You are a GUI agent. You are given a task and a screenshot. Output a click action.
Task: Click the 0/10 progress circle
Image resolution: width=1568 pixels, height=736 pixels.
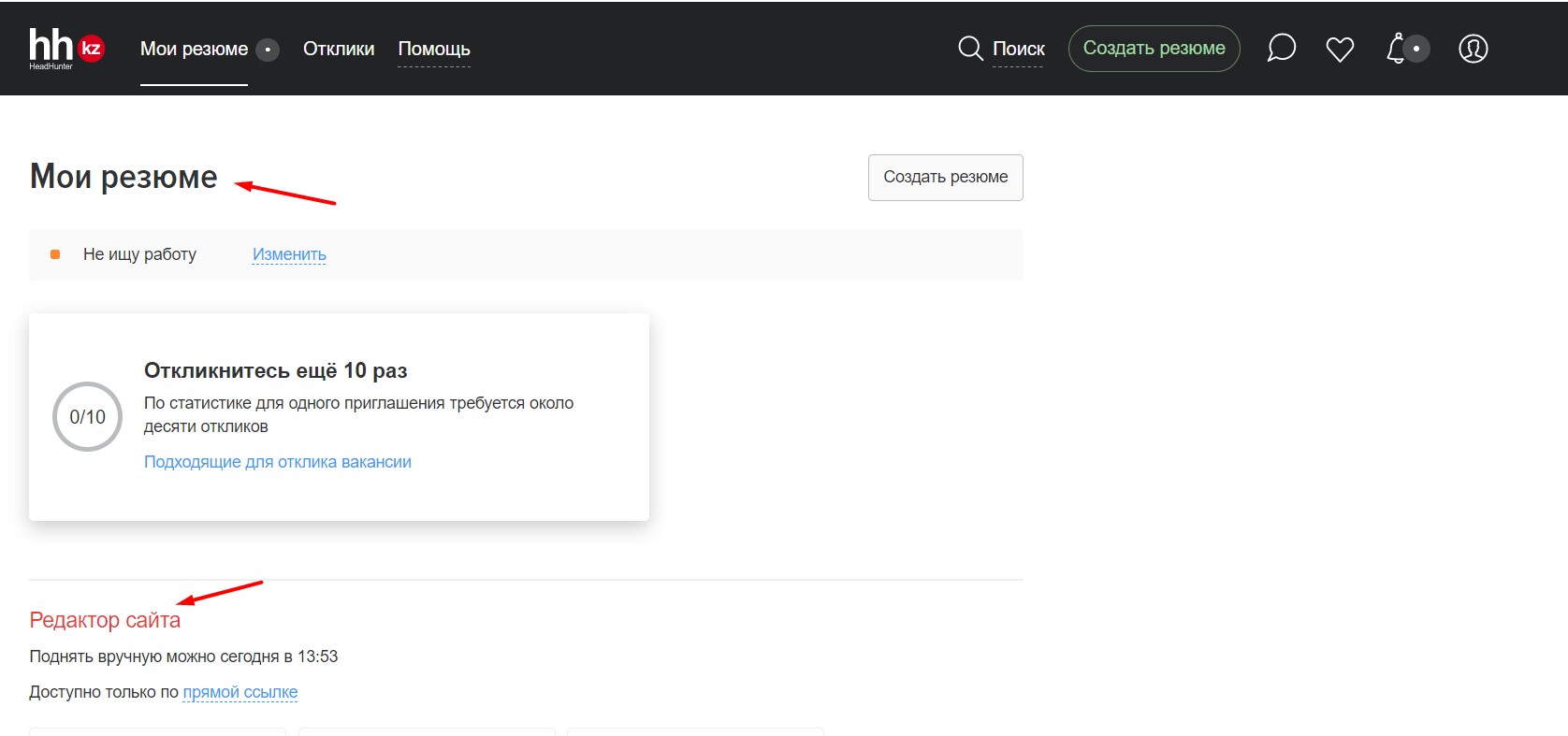(x=87, y=416)
